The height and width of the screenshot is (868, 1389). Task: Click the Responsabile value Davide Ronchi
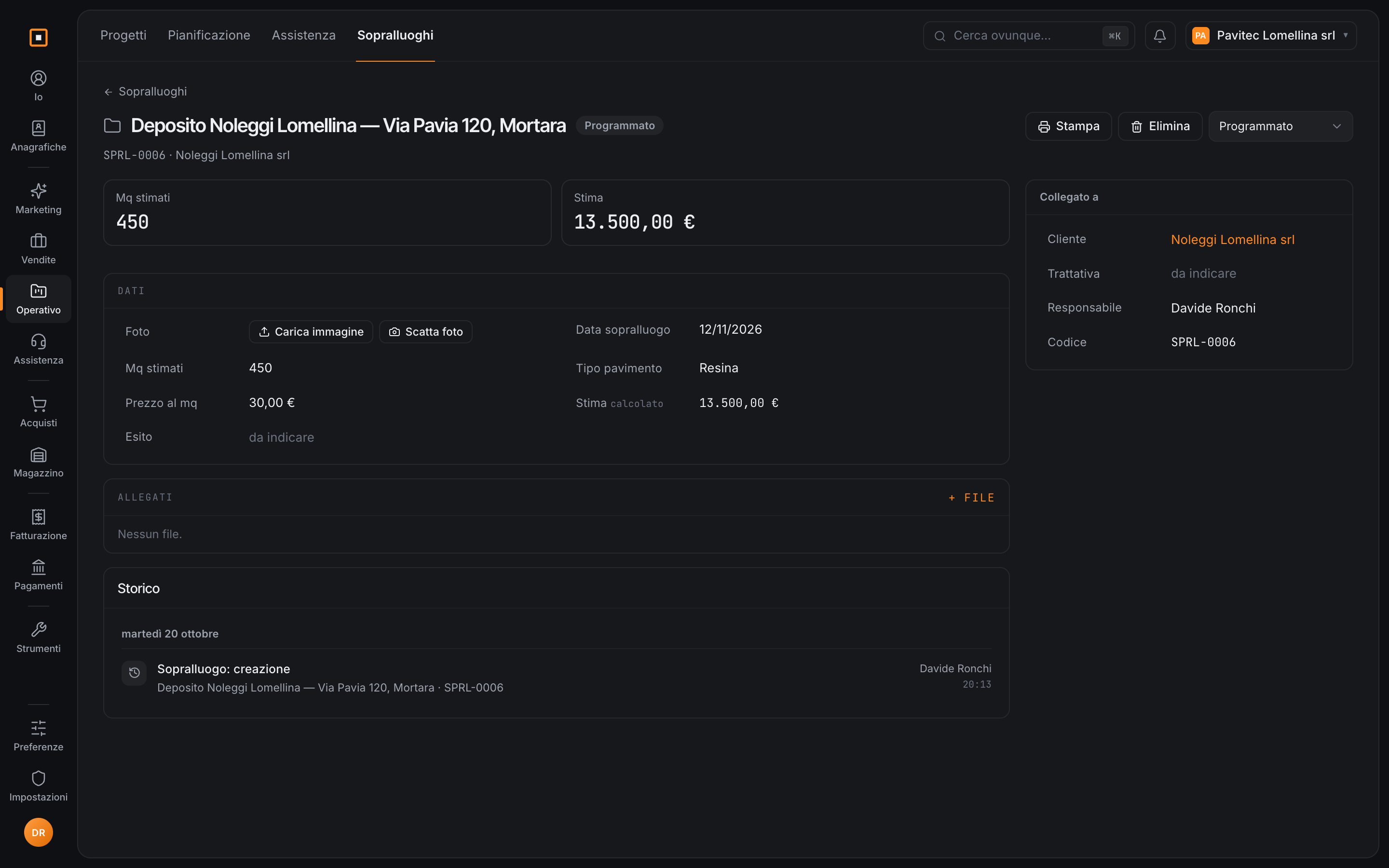pos(1213,308)
